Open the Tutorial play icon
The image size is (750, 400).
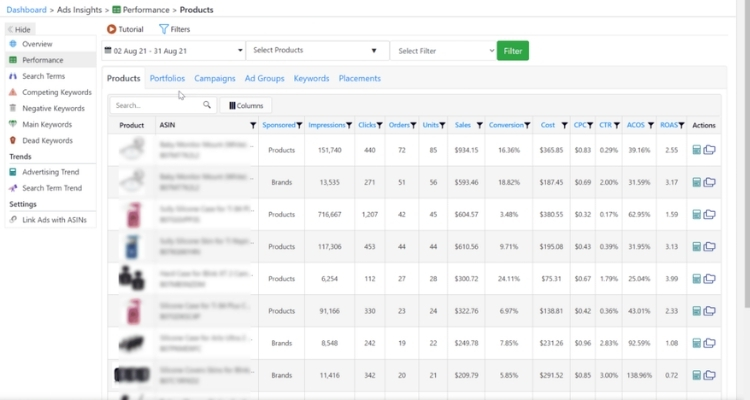(x=111, y=29)
